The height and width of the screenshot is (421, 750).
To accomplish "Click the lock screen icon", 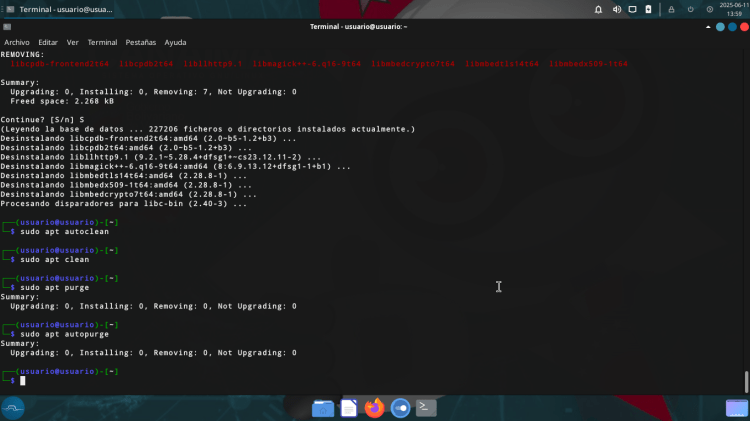I will pyautogui.click(x=673, y=9).
